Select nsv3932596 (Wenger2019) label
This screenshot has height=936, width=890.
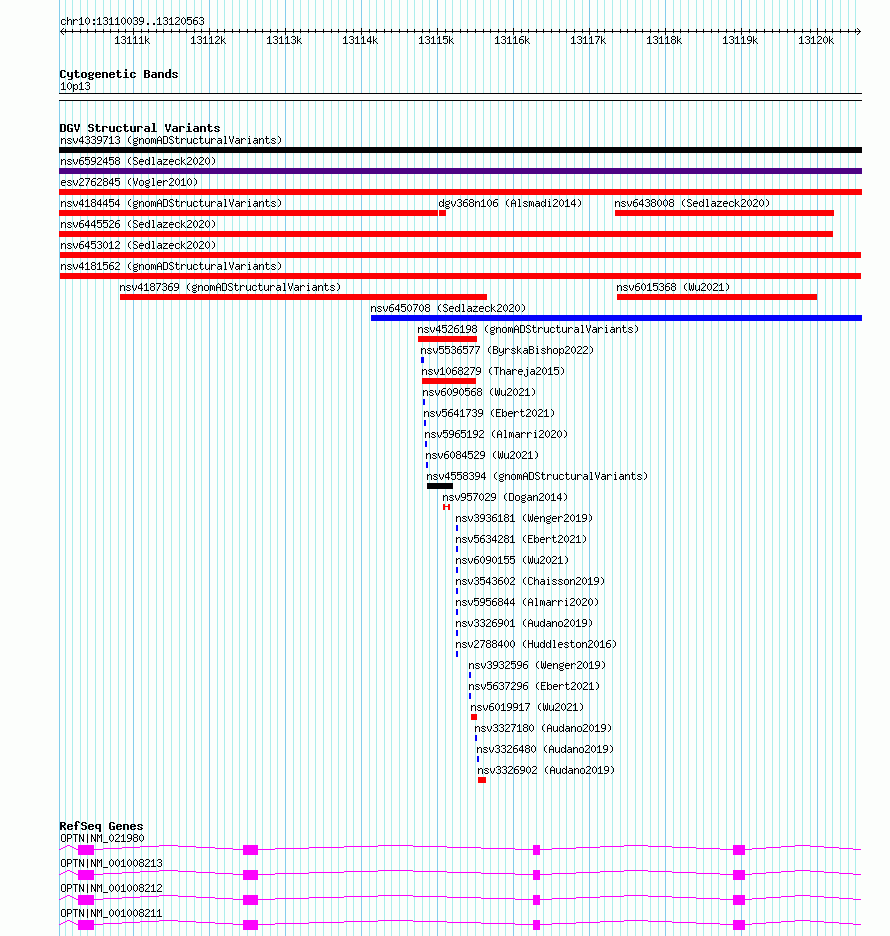point(537,665)
